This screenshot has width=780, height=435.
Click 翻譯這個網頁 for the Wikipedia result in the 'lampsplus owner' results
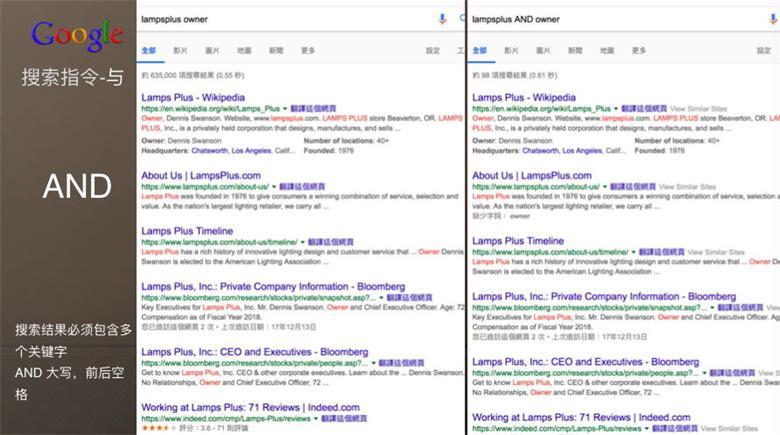pos(313,109)
